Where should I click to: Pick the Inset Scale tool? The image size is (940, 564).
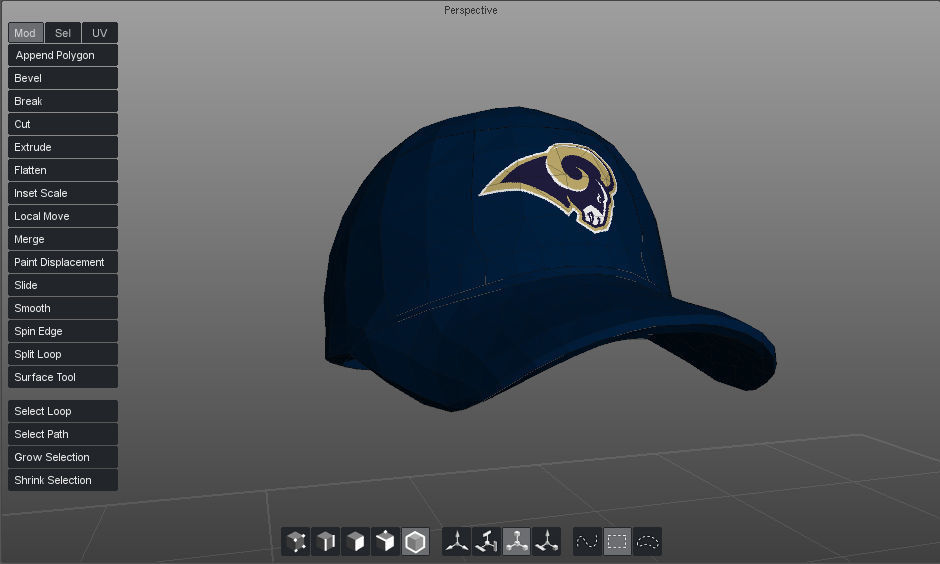(63, 193)
